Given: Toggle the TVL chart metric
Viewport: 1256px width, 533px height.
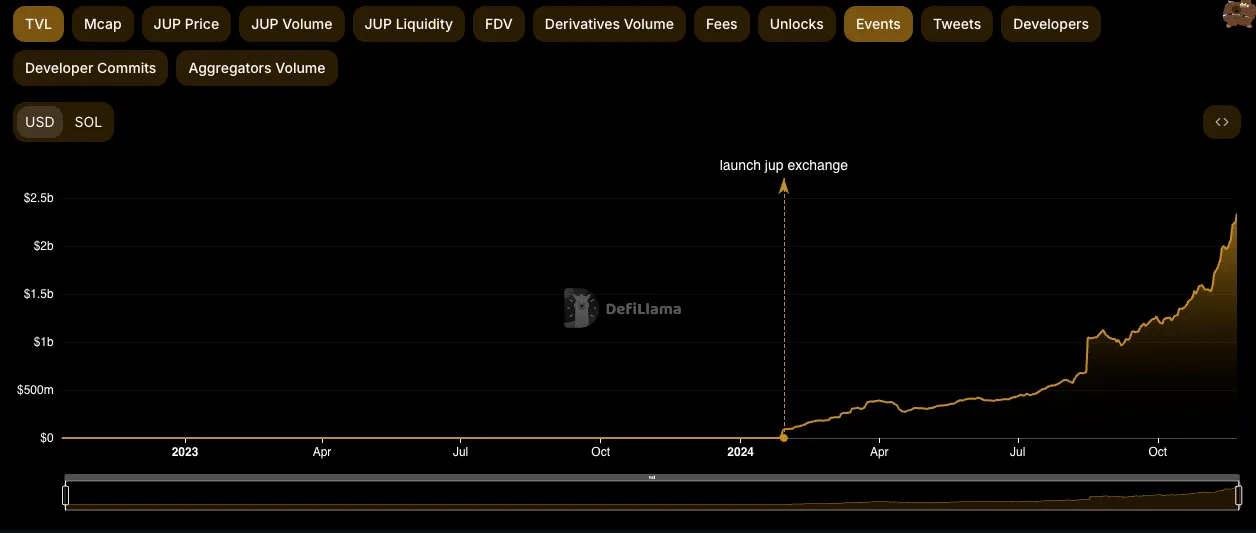Looking at the screenshot, I should [x=38, y=24].
